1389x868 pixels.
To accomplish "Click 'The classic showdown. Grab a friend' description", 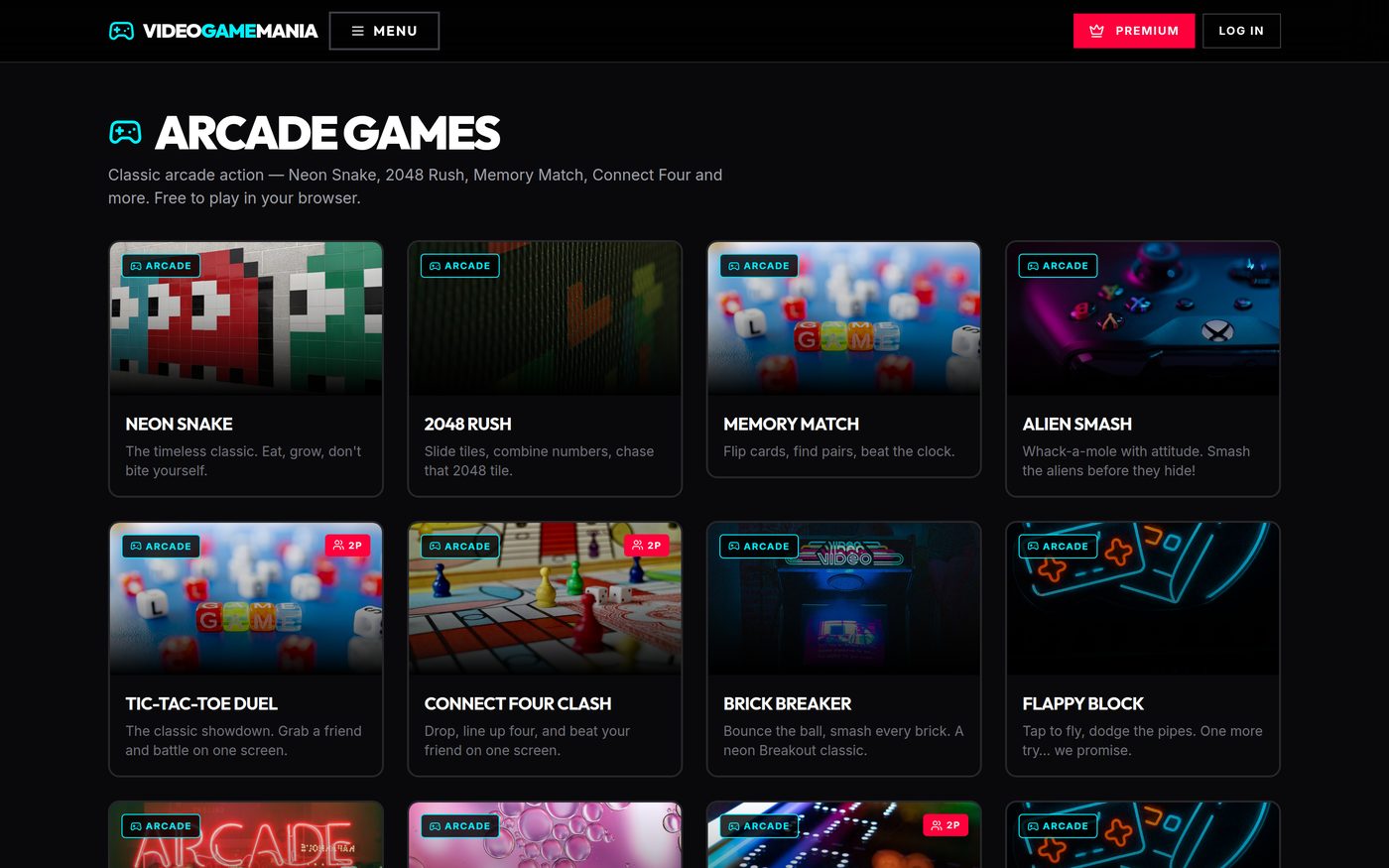I will pos(243,741).
